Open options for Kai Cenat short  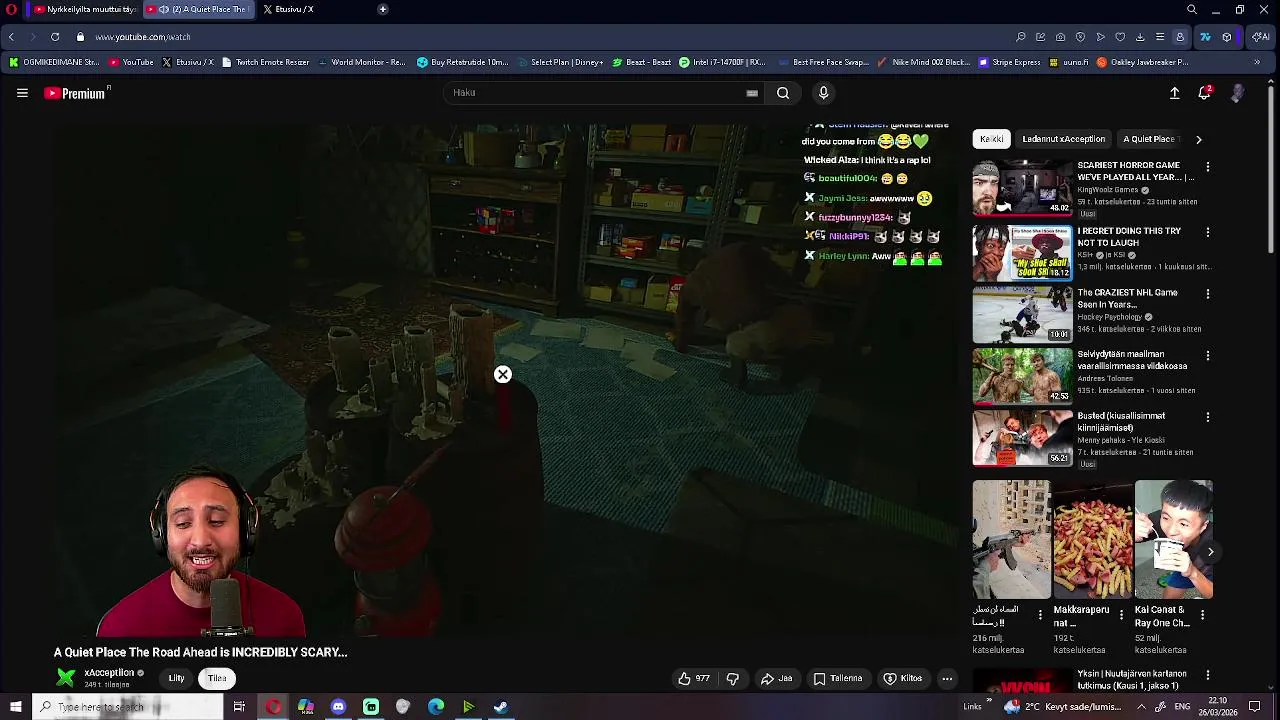1202,615
